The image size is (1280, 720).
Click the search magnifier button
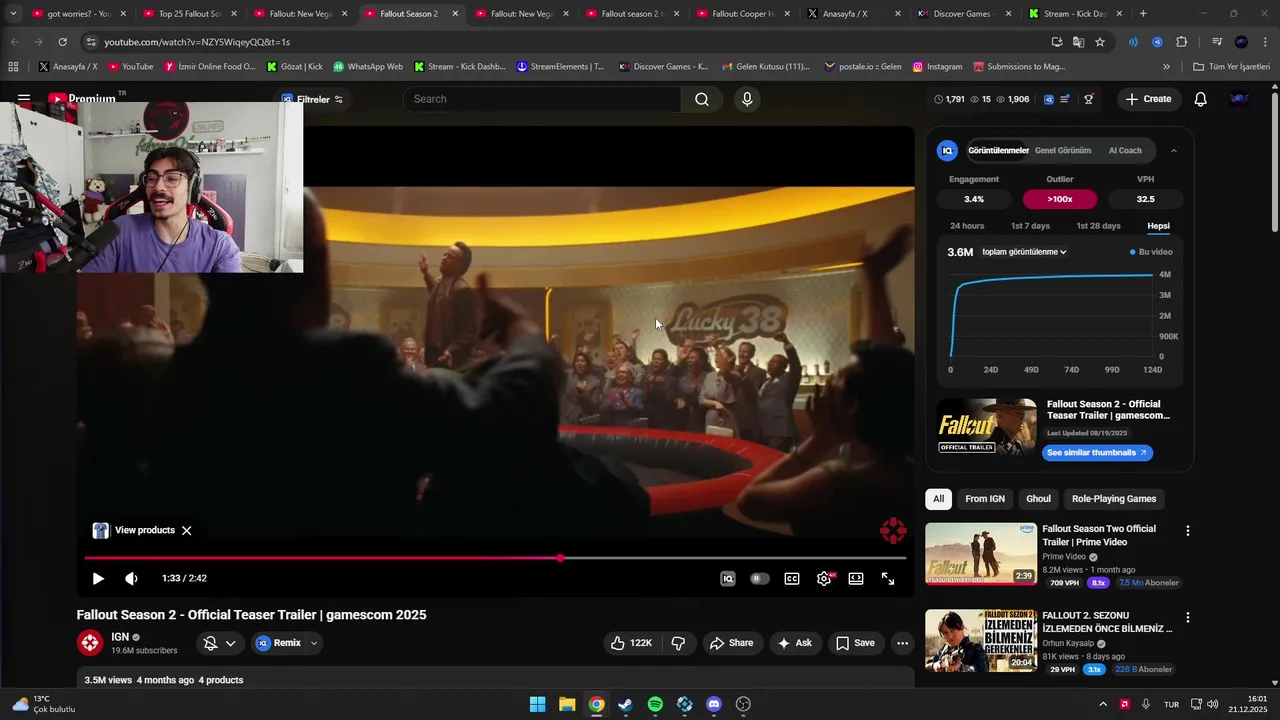(x=702, y=99)
